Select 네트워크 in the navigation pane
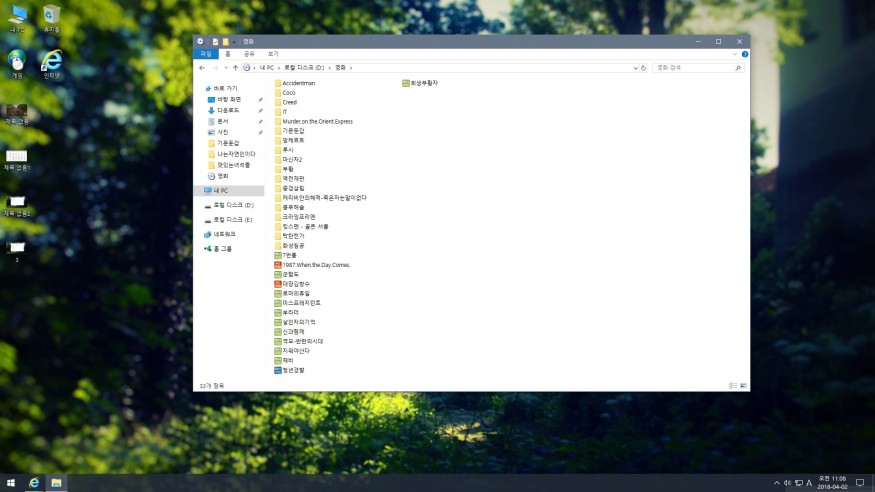Screen dimensions: 875x492 click(224, 234)
